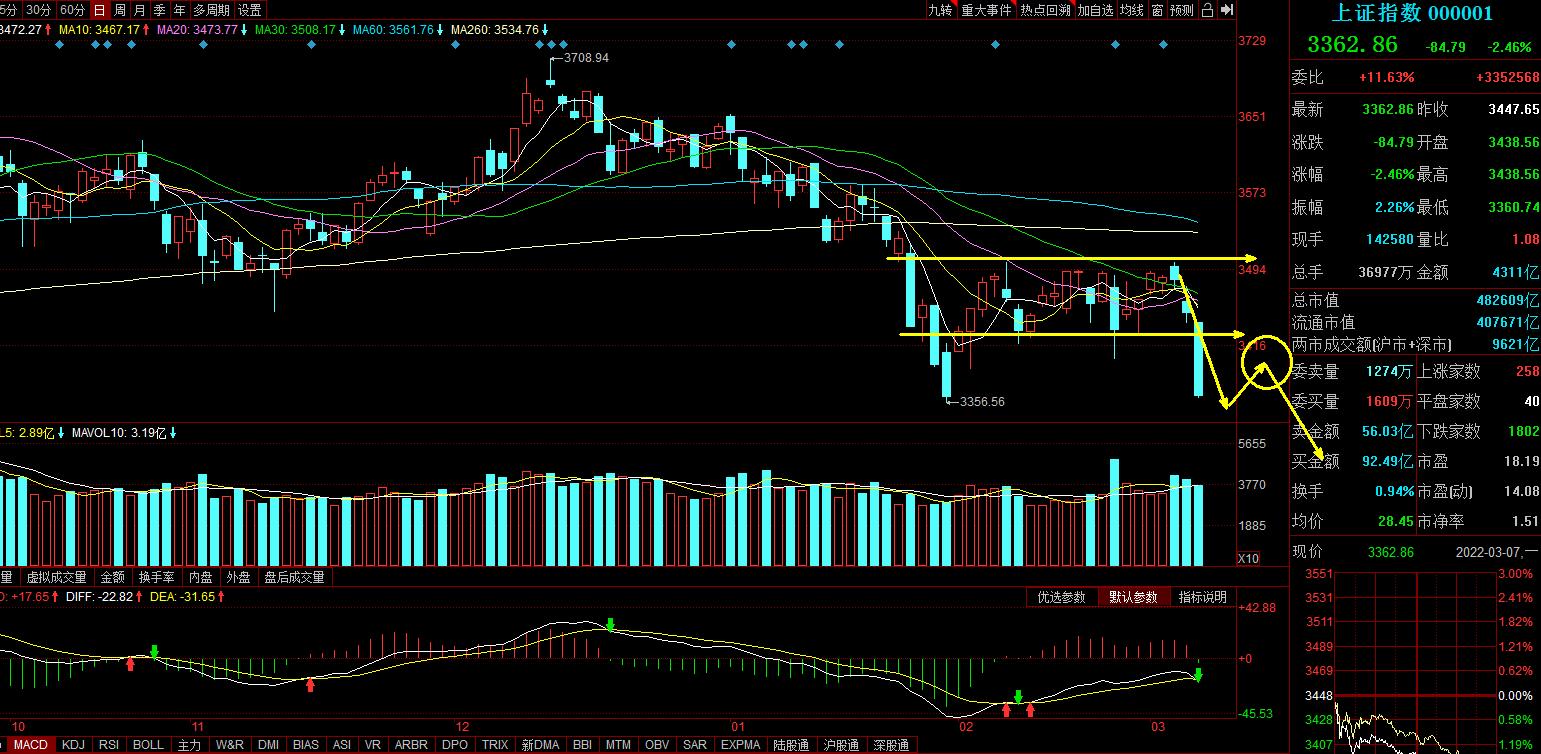Click the MA30 value label
The height and width of the screenshot is (754, 1541).
click(300, 30)
